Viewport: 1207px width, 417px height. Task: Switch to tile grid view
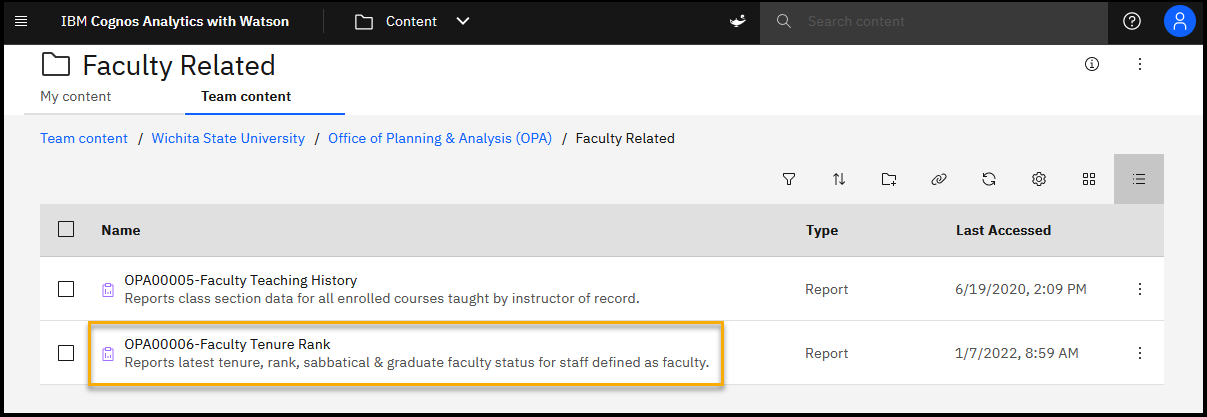point(1089,179)
